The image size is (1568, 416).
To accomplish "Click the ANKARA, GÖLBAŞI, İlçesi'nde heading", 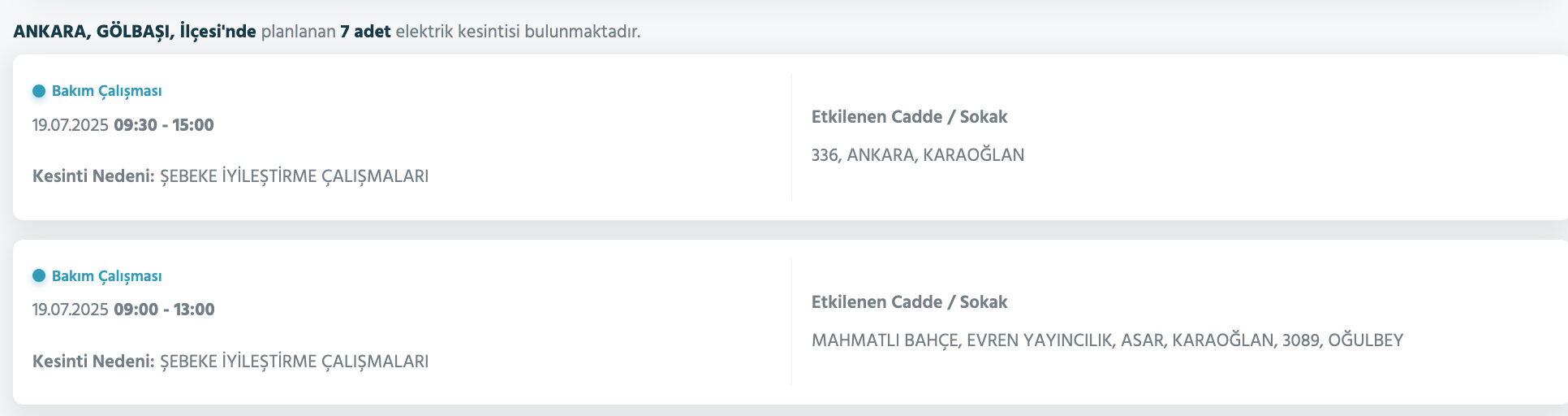I will click(135, 32).
